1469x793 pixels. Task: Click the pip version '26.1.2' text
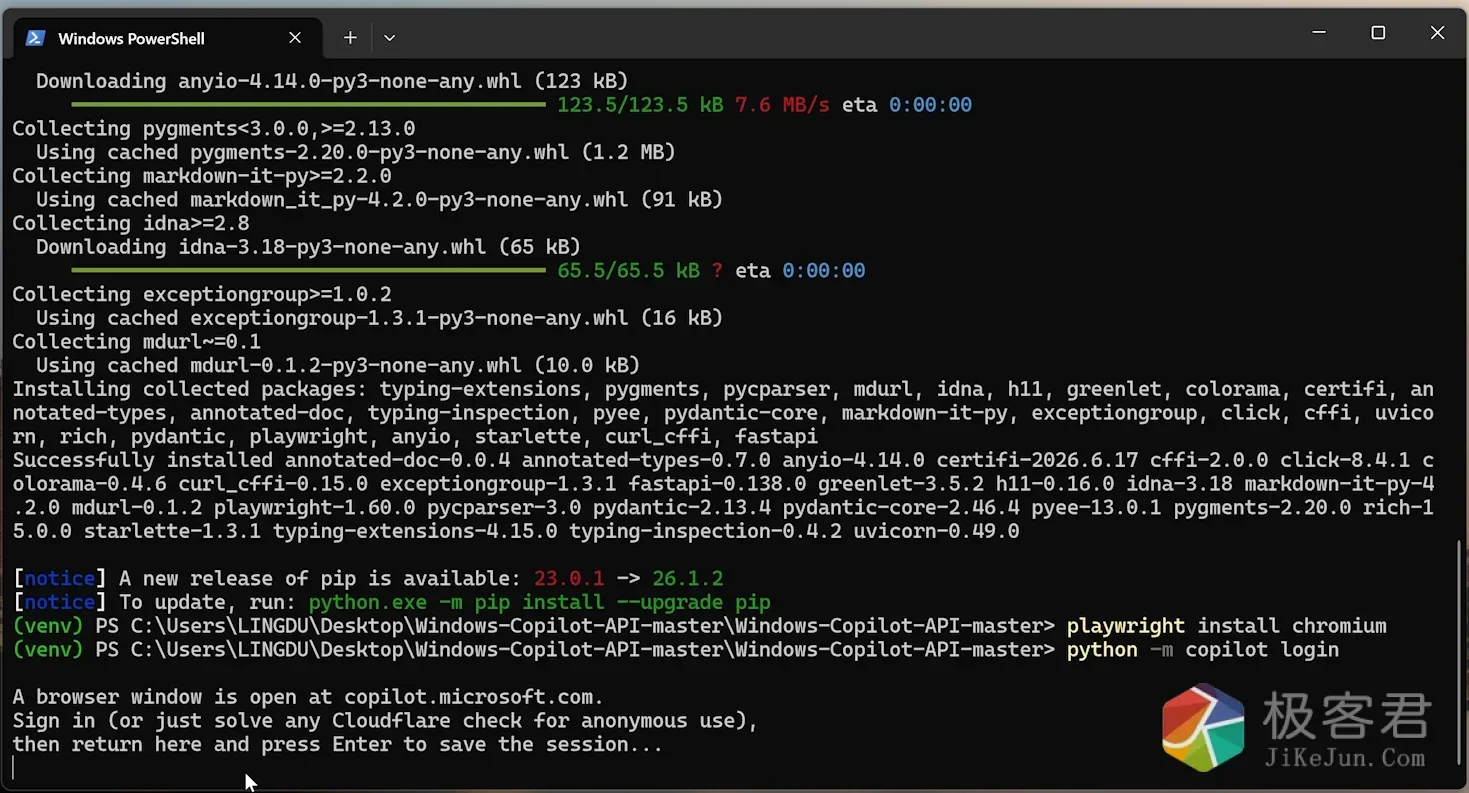click(687, 578)
